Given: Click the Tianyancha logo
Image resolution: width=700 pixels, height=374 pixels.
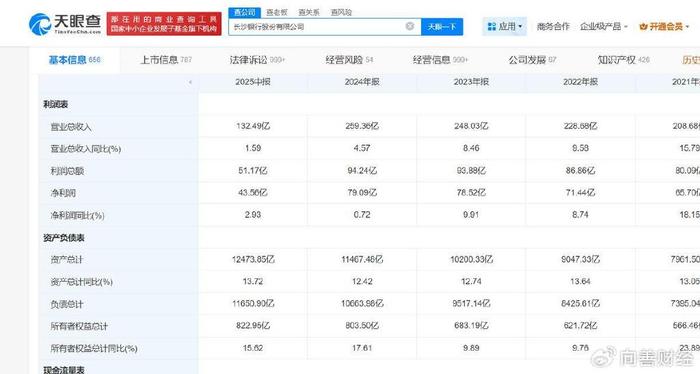Looking at the screenshot, I should click(65, 24).
